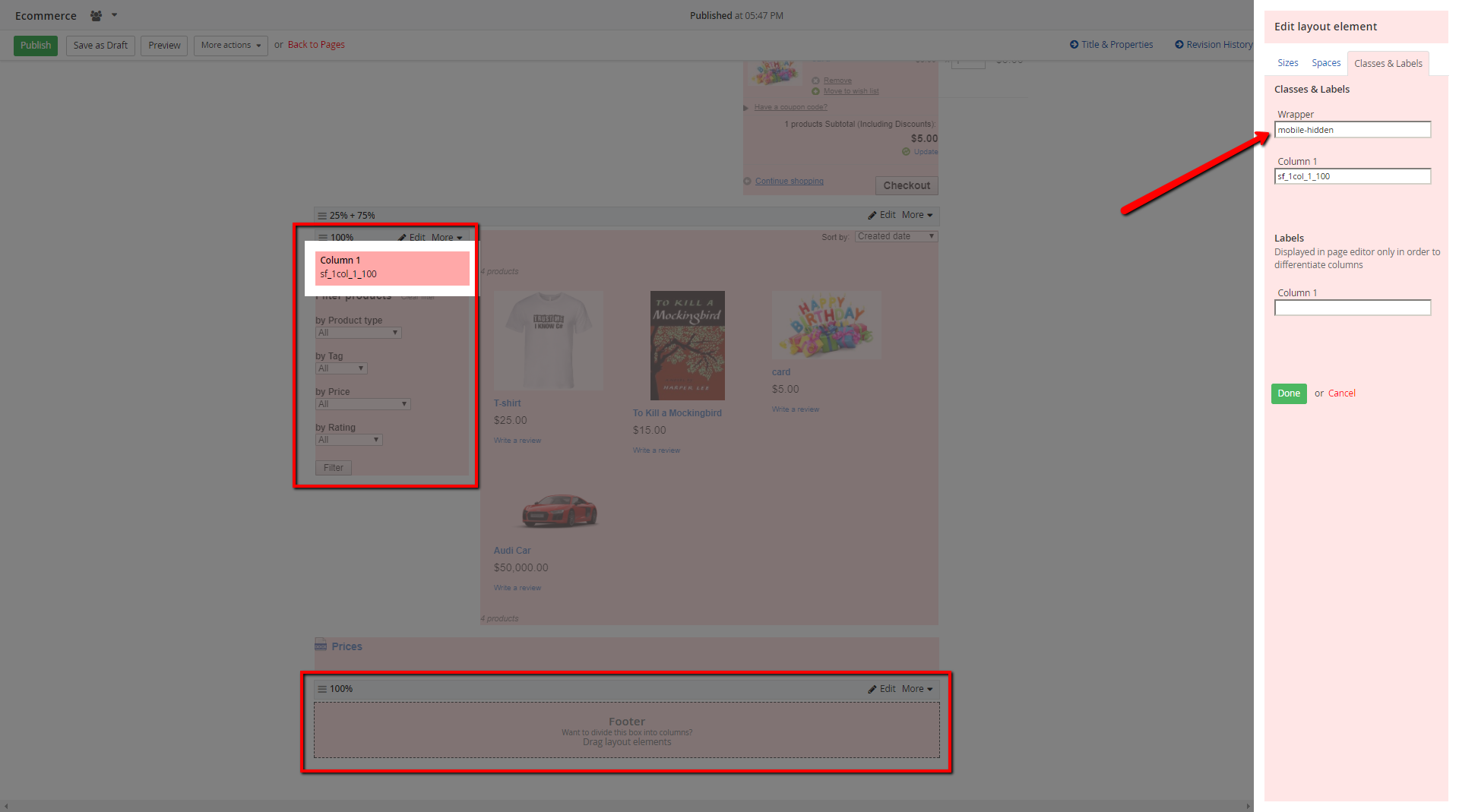The height and width of the screenshot is (812, 1459).
Task: Open More menu of the sidebar 100% layout
Action: 447,238
